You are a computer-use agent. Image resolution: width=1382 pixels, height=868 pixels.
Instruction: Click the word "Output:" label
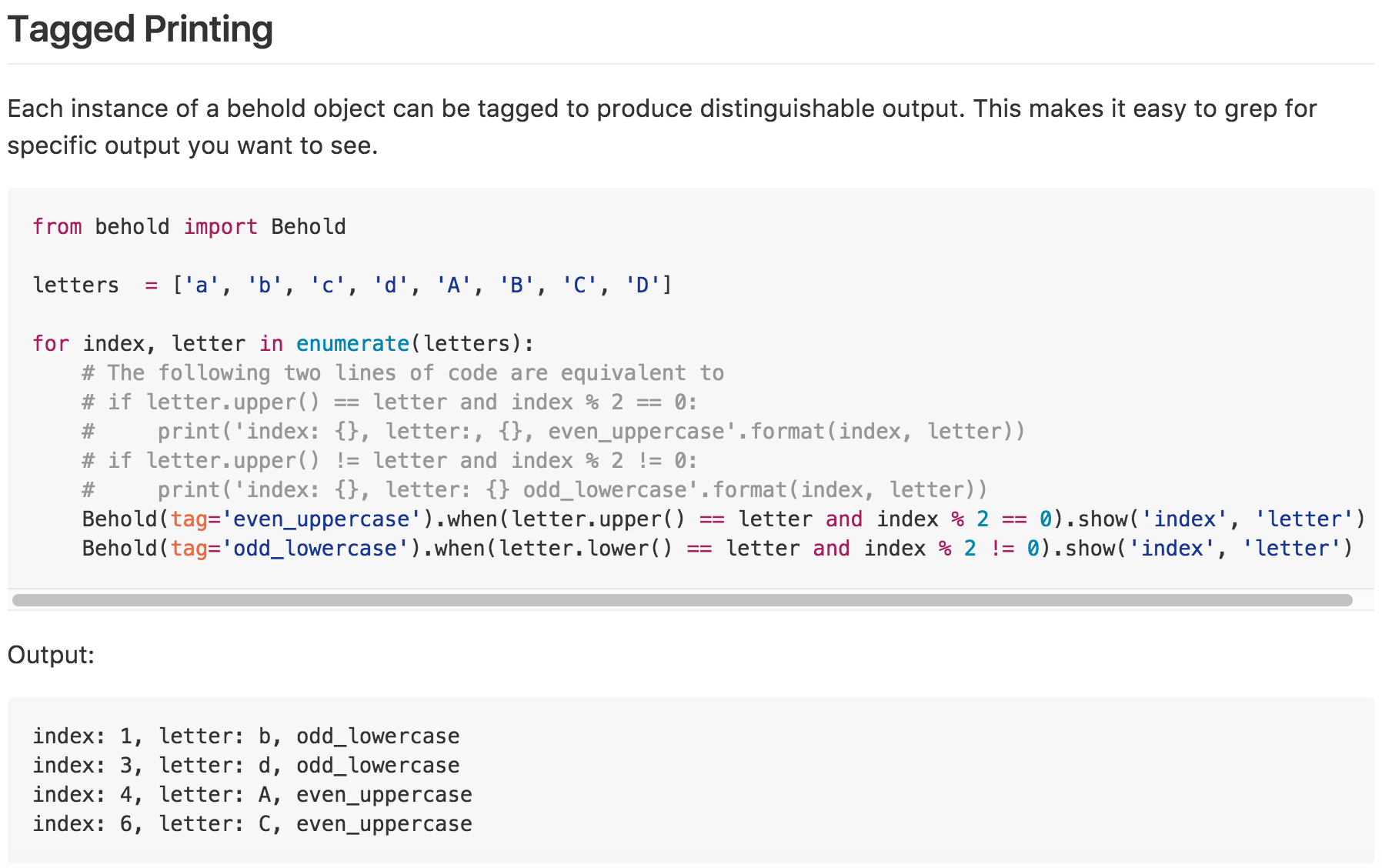point(51,655)
